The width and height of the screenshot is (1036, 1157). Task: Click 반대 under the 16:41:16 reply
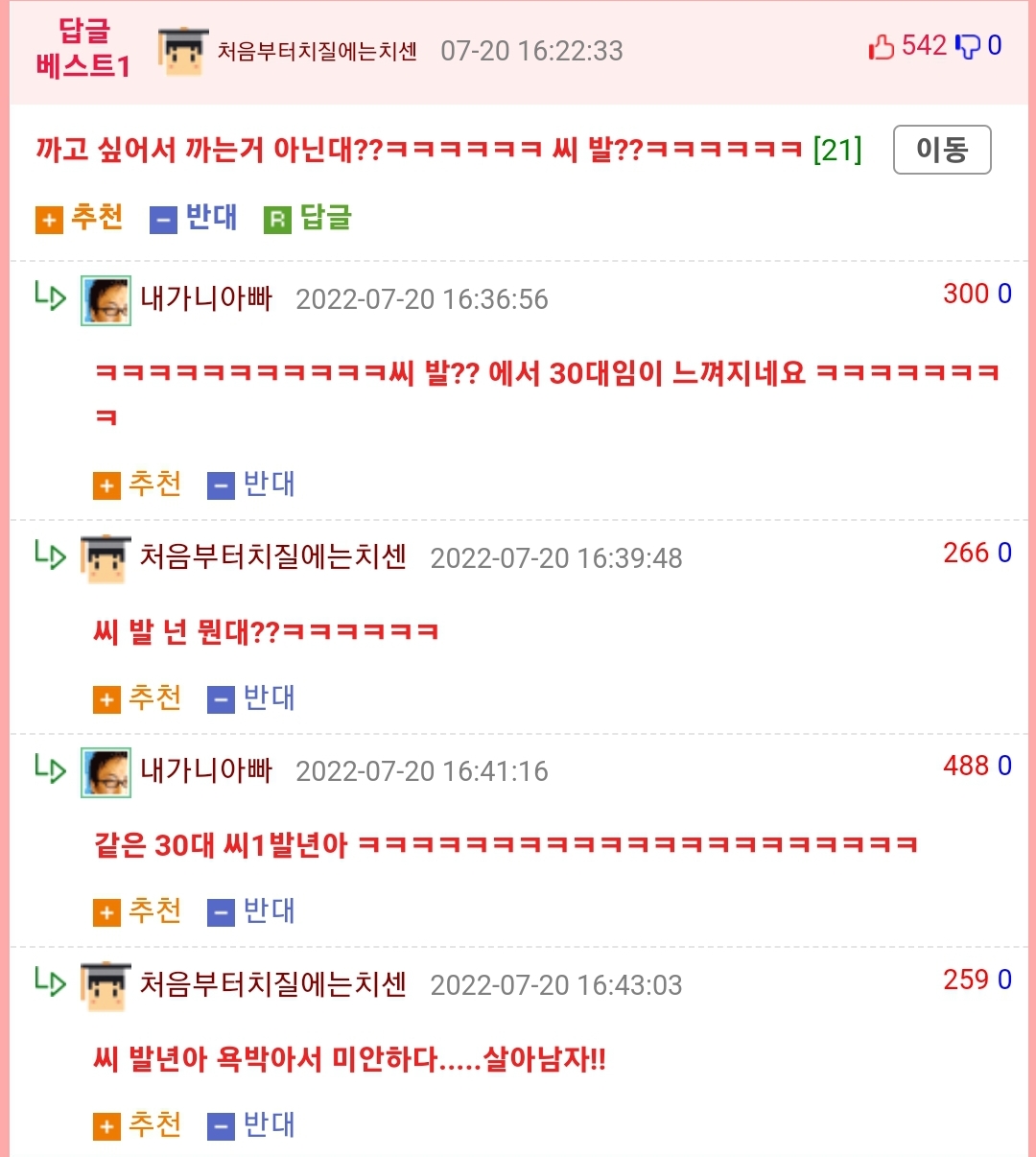click(x=251, y=911)
